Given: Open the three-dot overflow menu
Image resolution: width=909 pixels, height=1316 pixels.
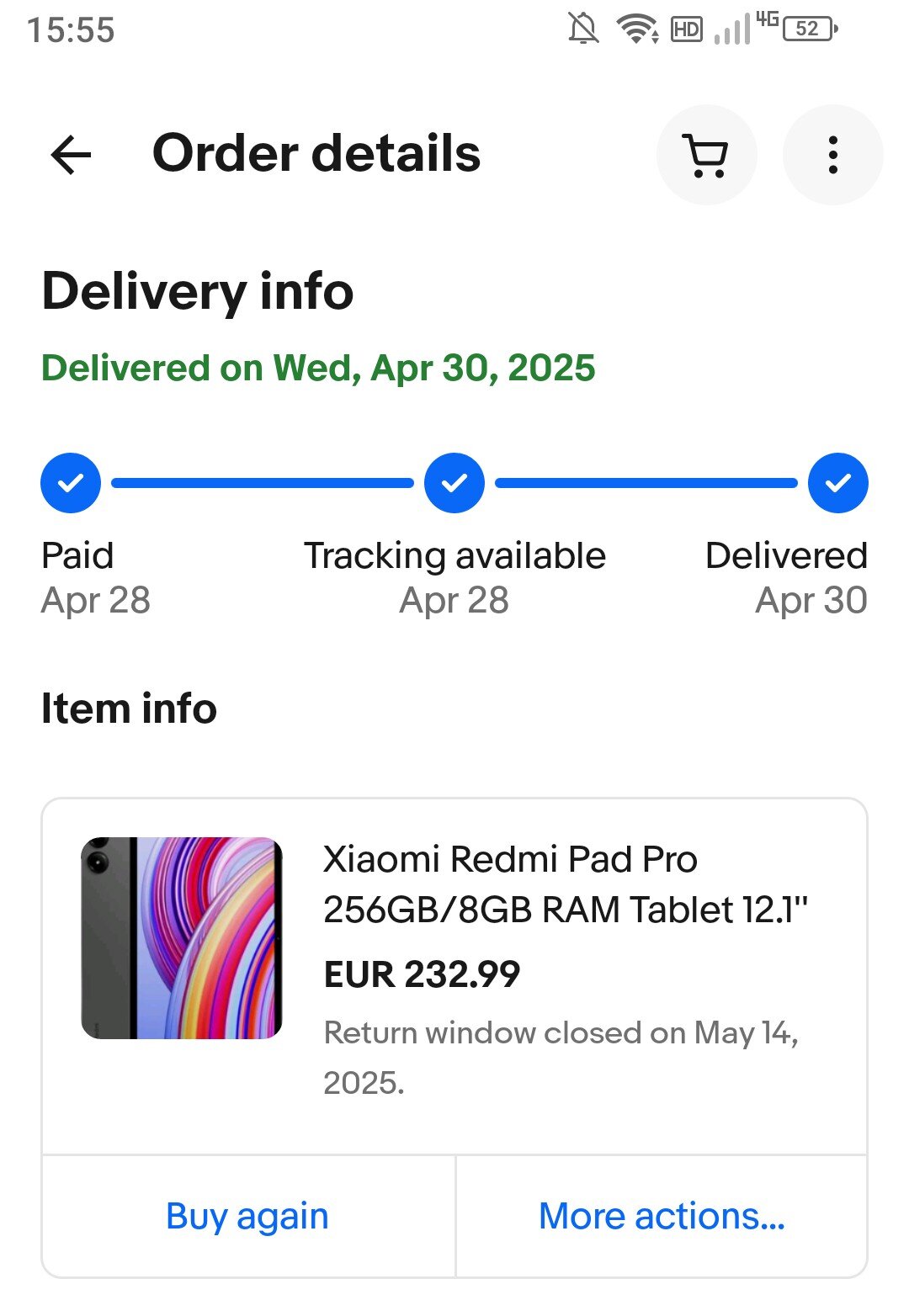Looking at the screenshot, I should coord(832,155).
